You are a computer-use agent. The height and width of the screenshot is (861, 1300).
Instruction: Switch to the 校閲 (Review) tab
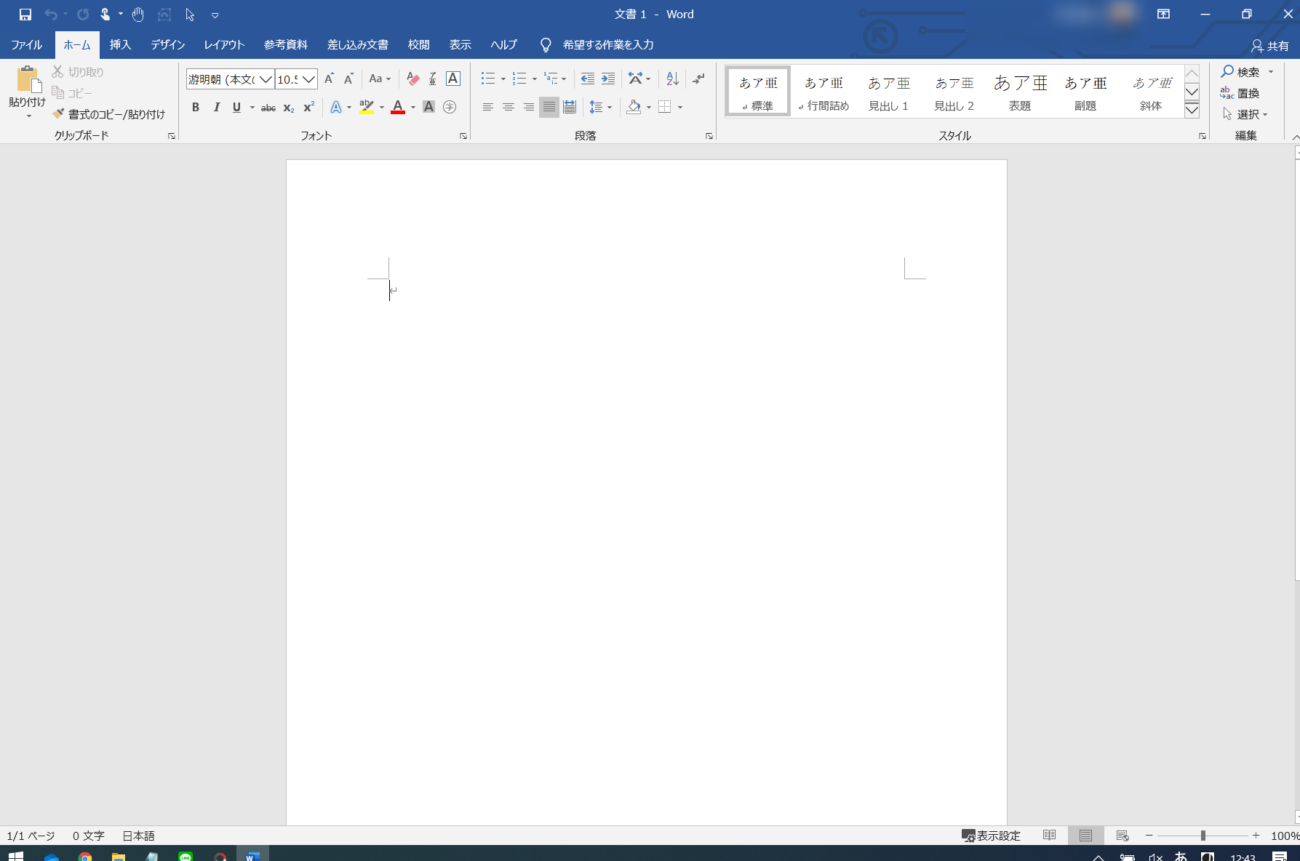[419, 45]
